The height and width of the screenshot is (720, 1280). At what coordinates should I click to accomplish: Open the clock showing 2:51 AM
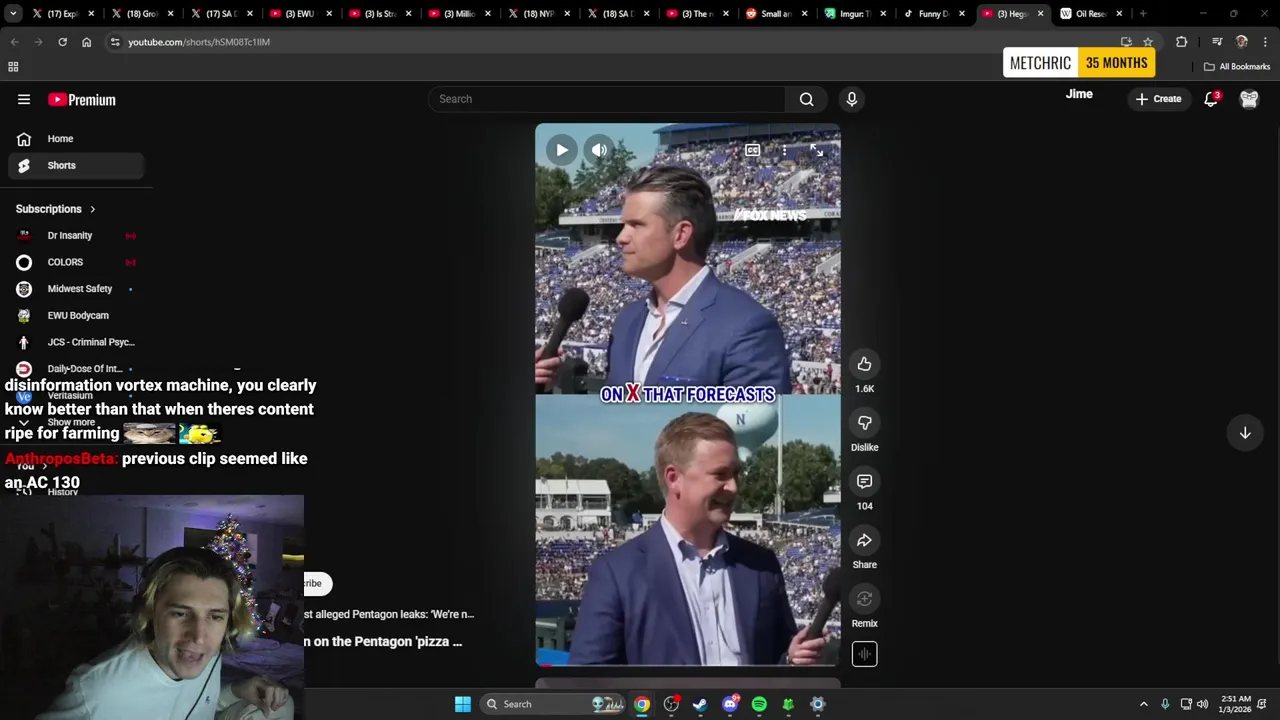[x=1235, y=704]
